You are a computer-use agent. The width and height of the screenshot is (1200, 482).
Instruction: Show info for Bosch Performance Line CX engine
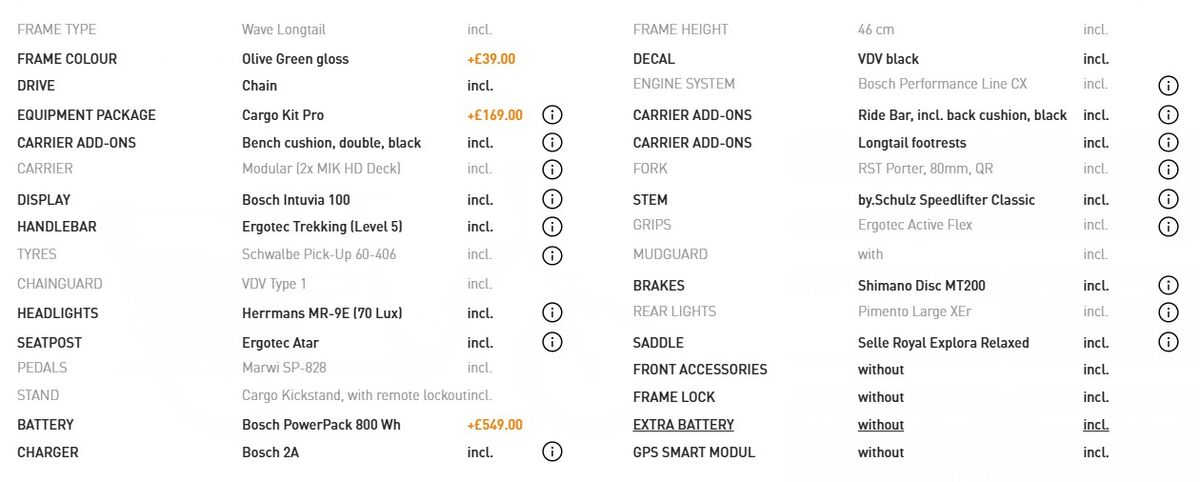pos(1168,85)
